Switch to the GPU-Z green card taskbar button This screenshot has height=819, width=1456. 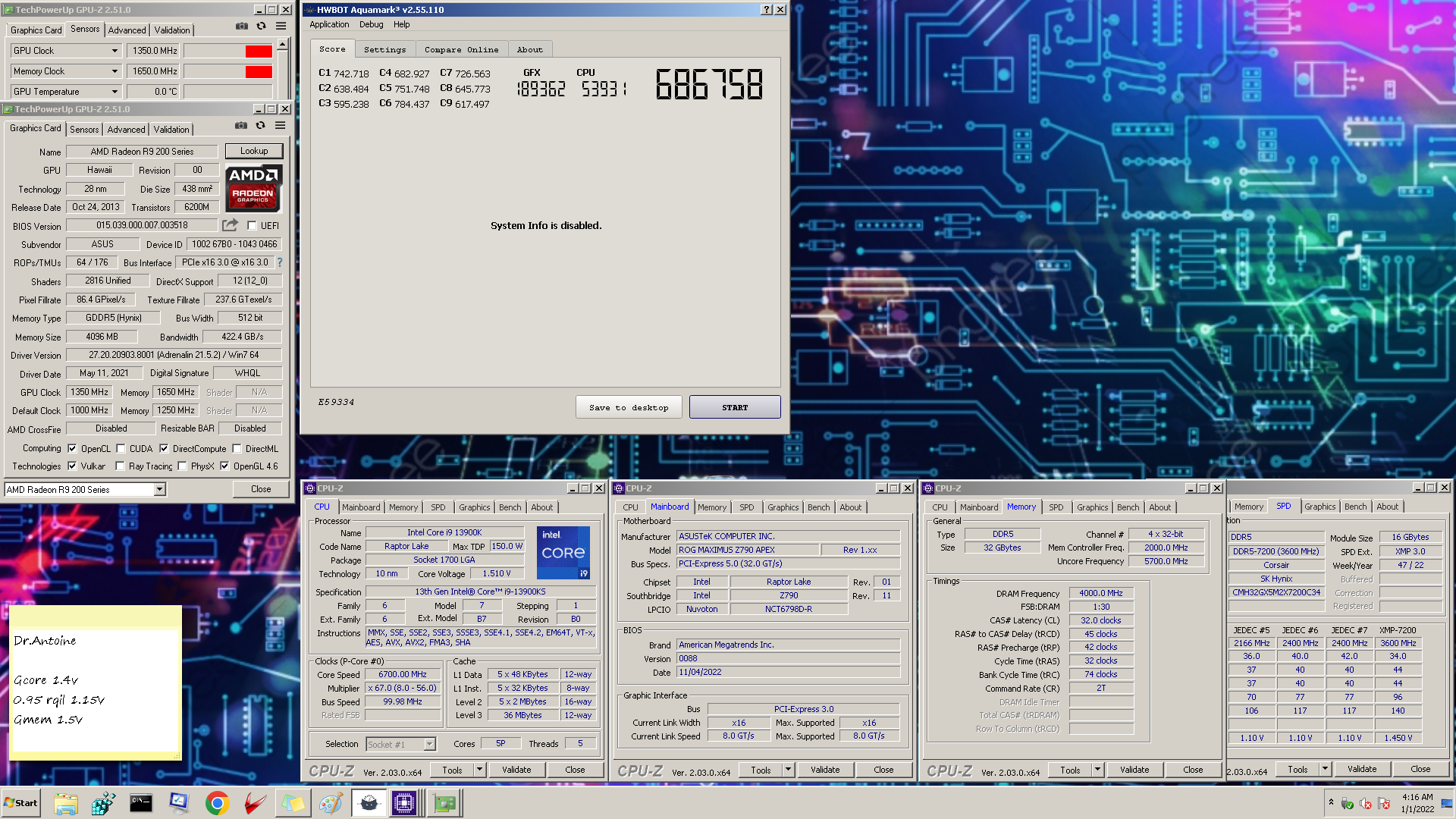[x=445, y=803]
